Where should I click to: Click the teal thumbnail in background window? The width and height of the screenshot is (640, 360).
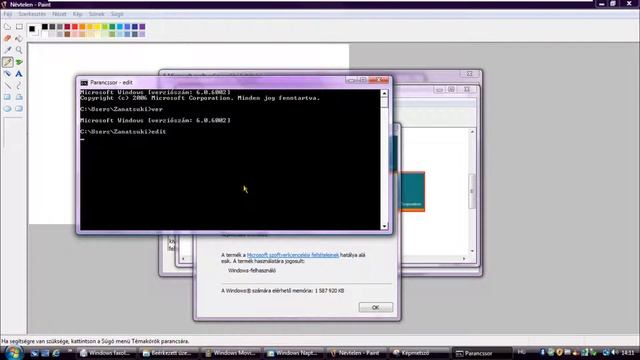413,191
